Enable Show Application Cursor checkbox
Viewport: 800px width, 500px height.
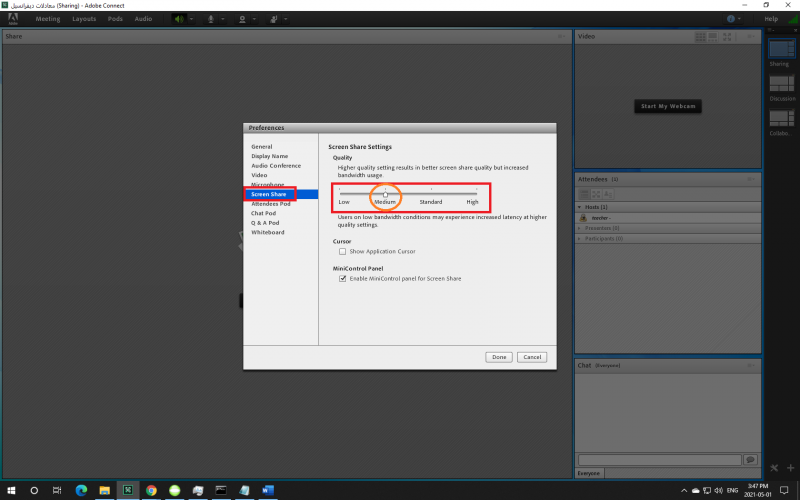click(342, 251)
